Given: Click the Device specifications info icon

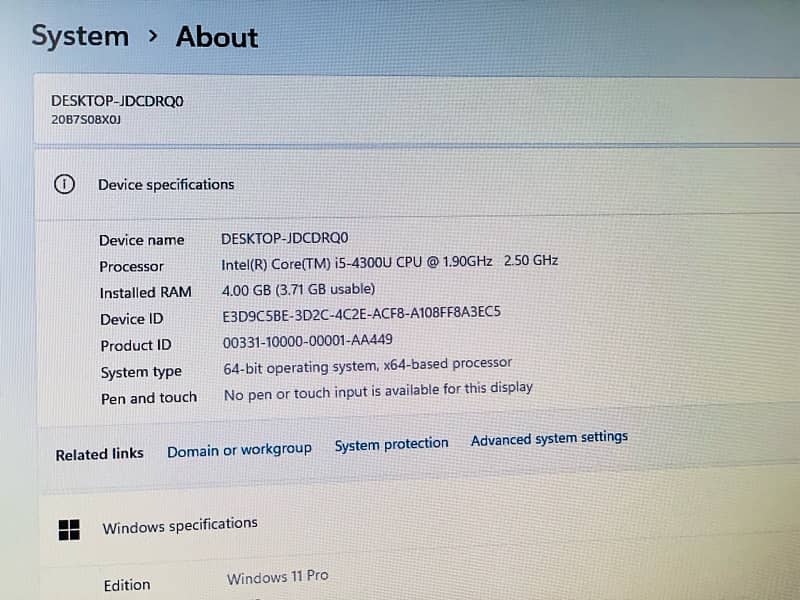Looking at the screenshot, I should (x=64, y=184).
